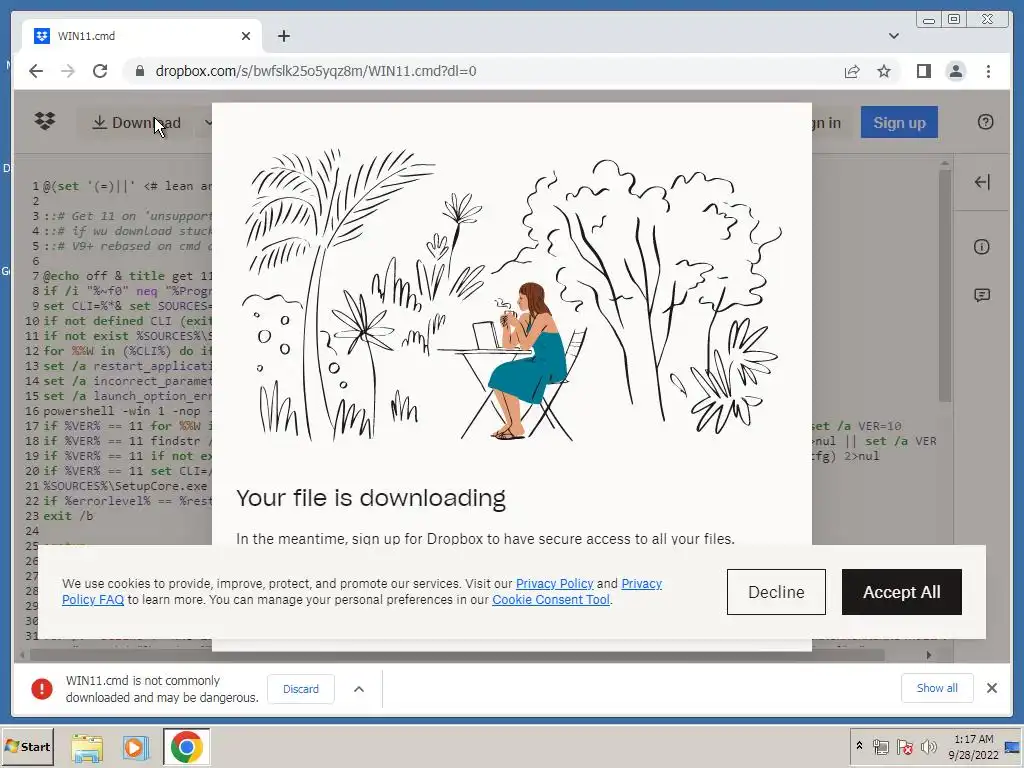Click code line 'exit /b'

click(68, 516)
